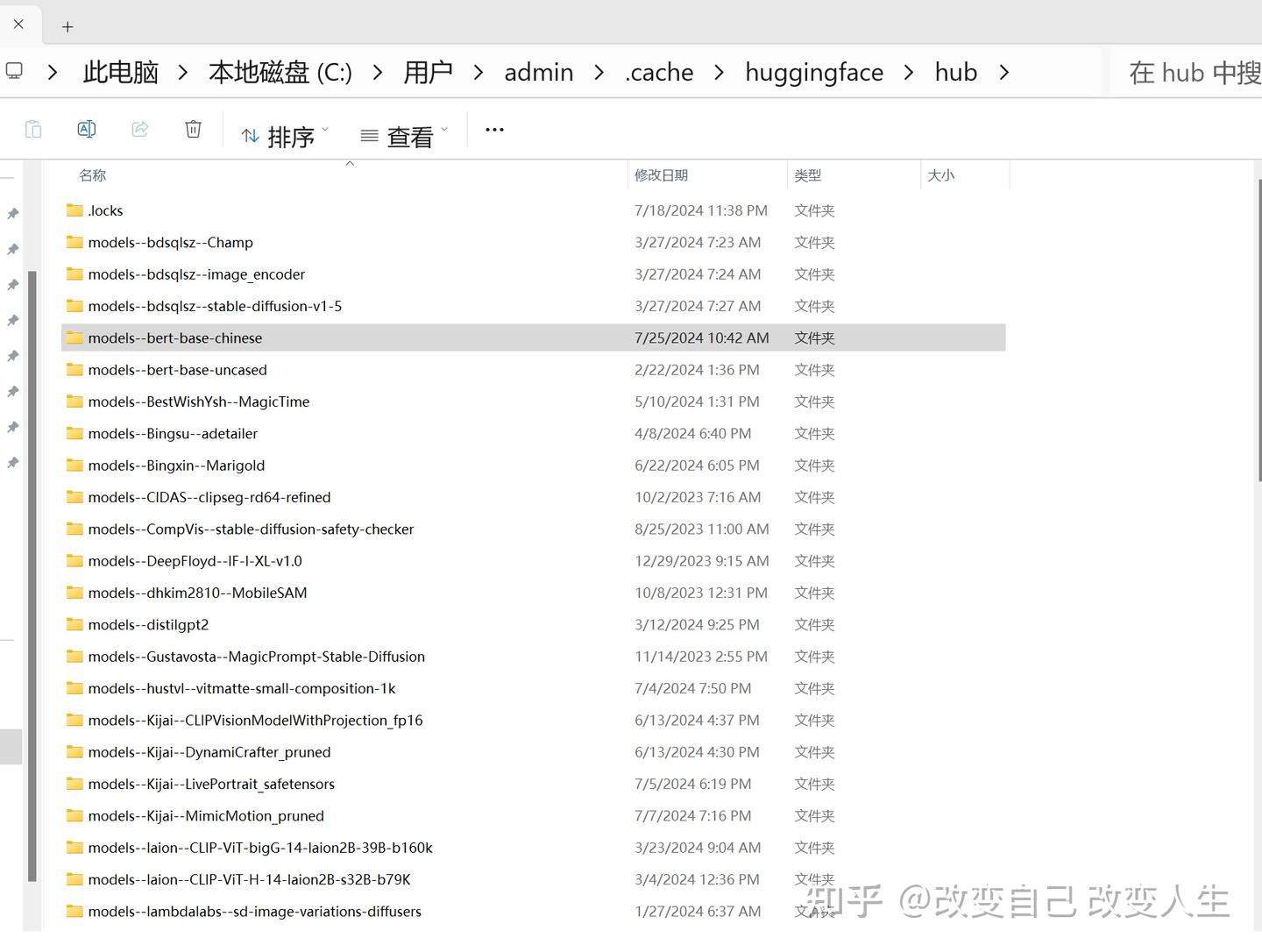Expand chevron after .cache in breadcrumb
The image size is (1262, 952).
[720, 72]
